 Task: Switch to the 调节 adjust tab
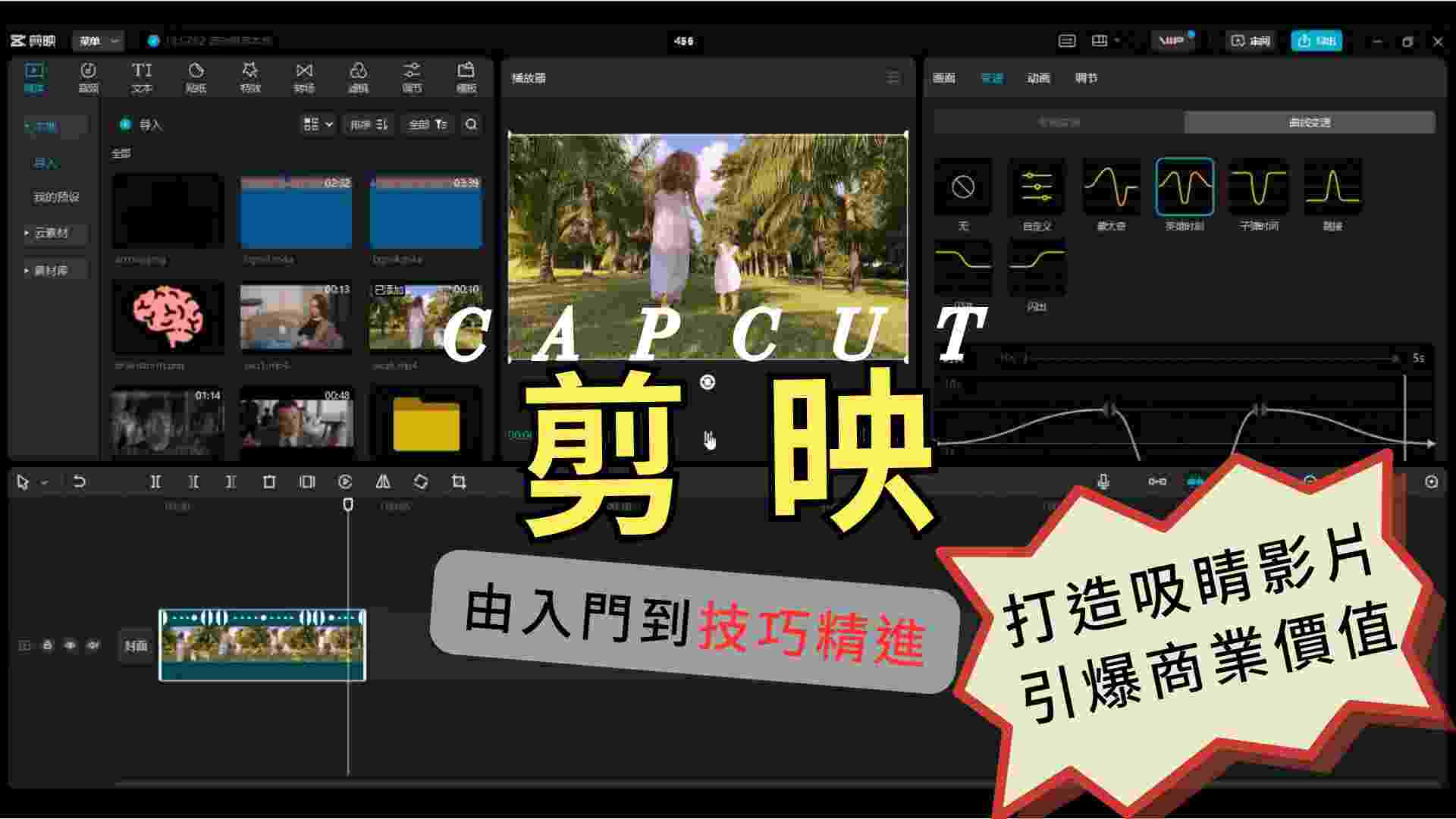pos(1087,77)
